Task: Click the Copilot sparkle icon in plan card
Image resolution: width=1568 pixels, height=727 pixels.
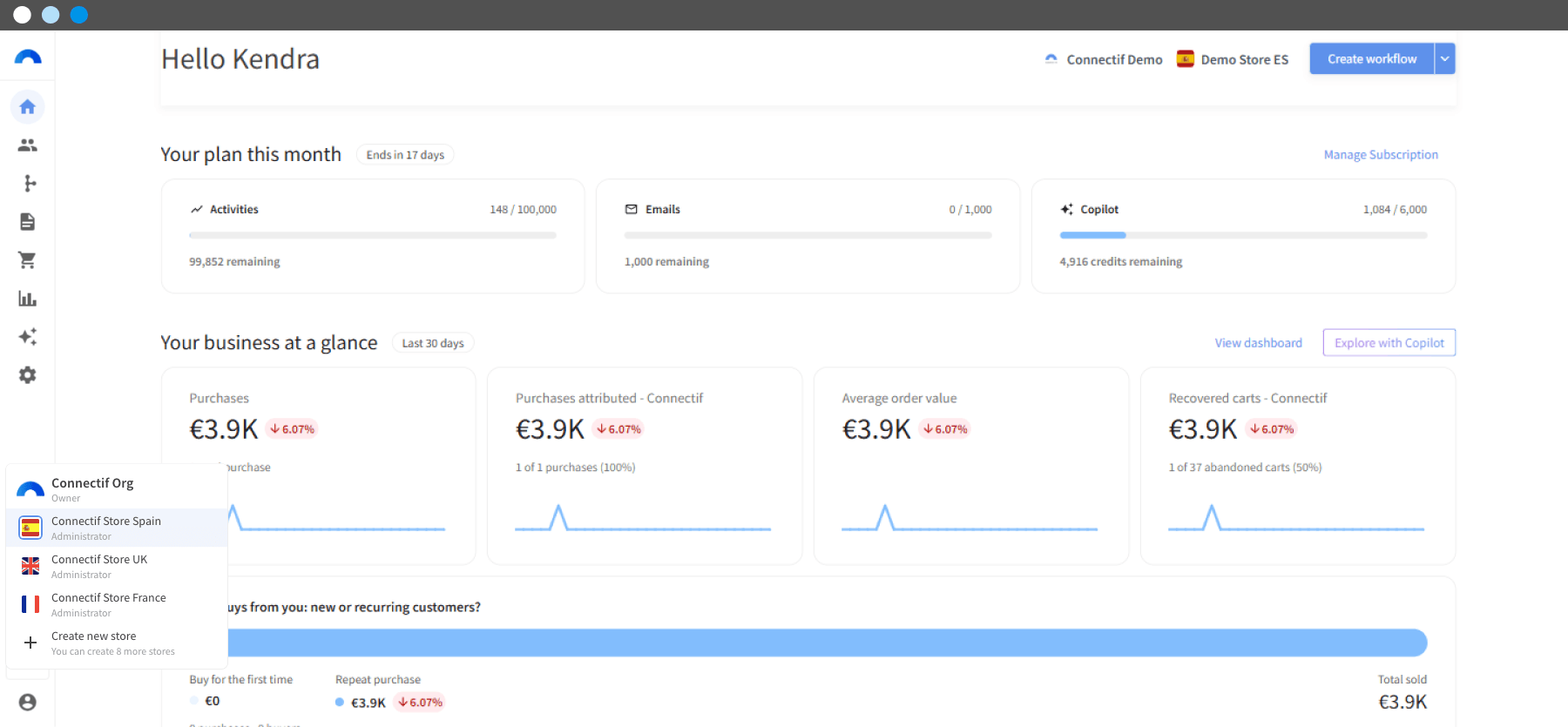Action: 1066,210
